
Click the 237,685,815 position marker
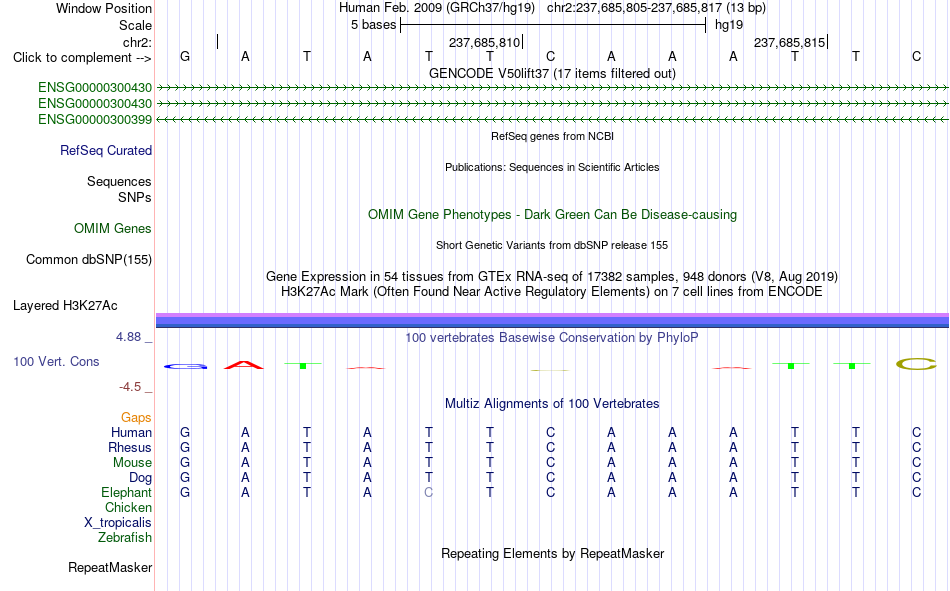click(x=789, y=42)
